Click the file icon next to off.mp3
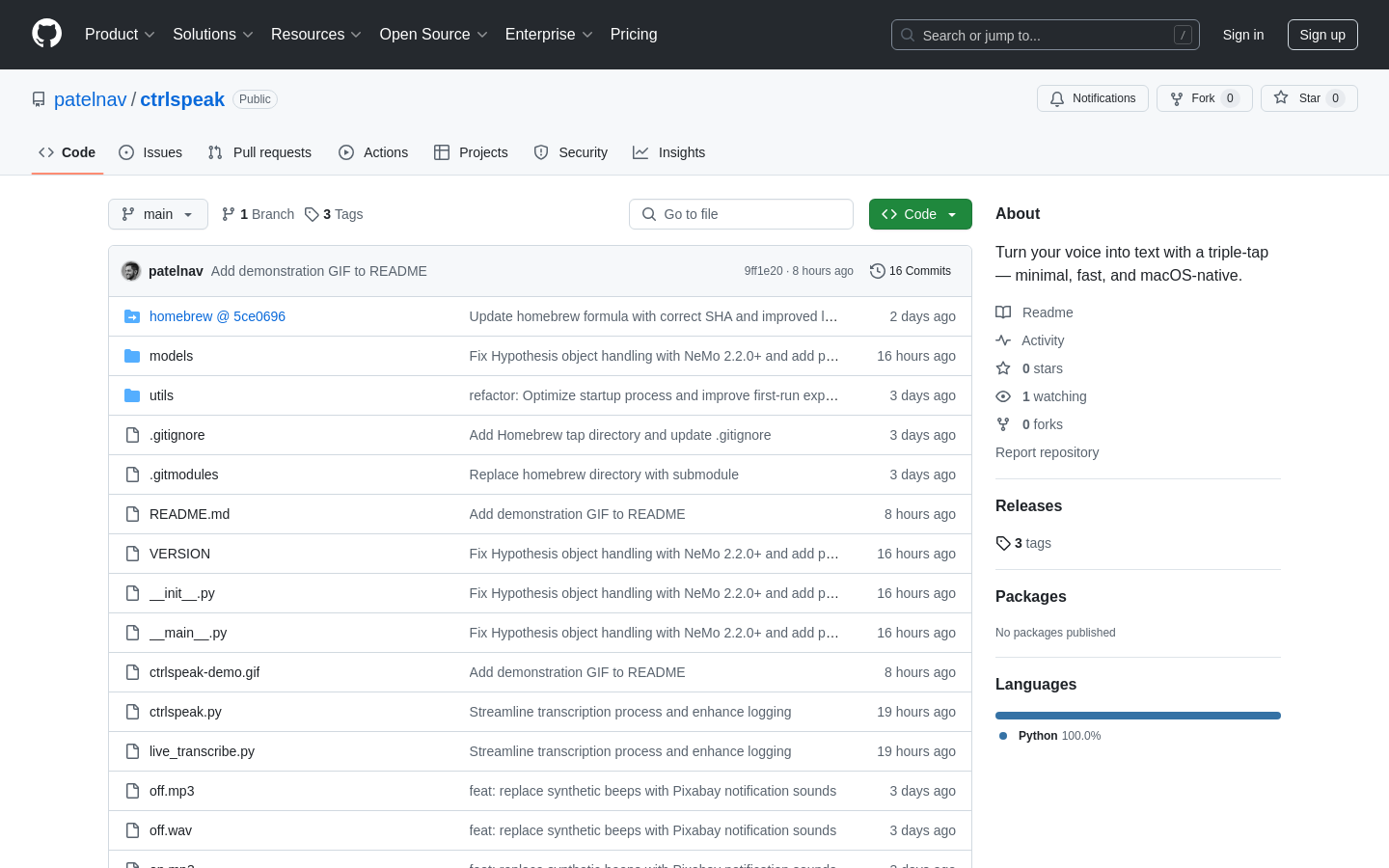 [x=132, y=791]
